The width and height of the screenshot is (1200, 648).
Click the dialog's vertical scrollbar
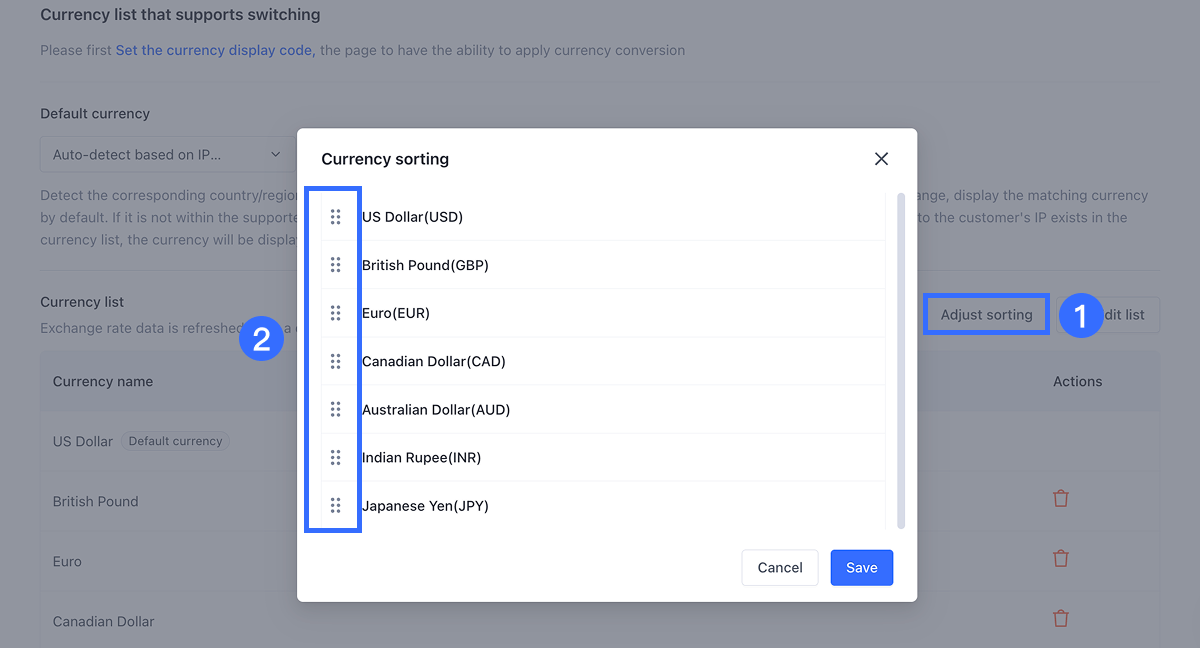tap(901, 360)
